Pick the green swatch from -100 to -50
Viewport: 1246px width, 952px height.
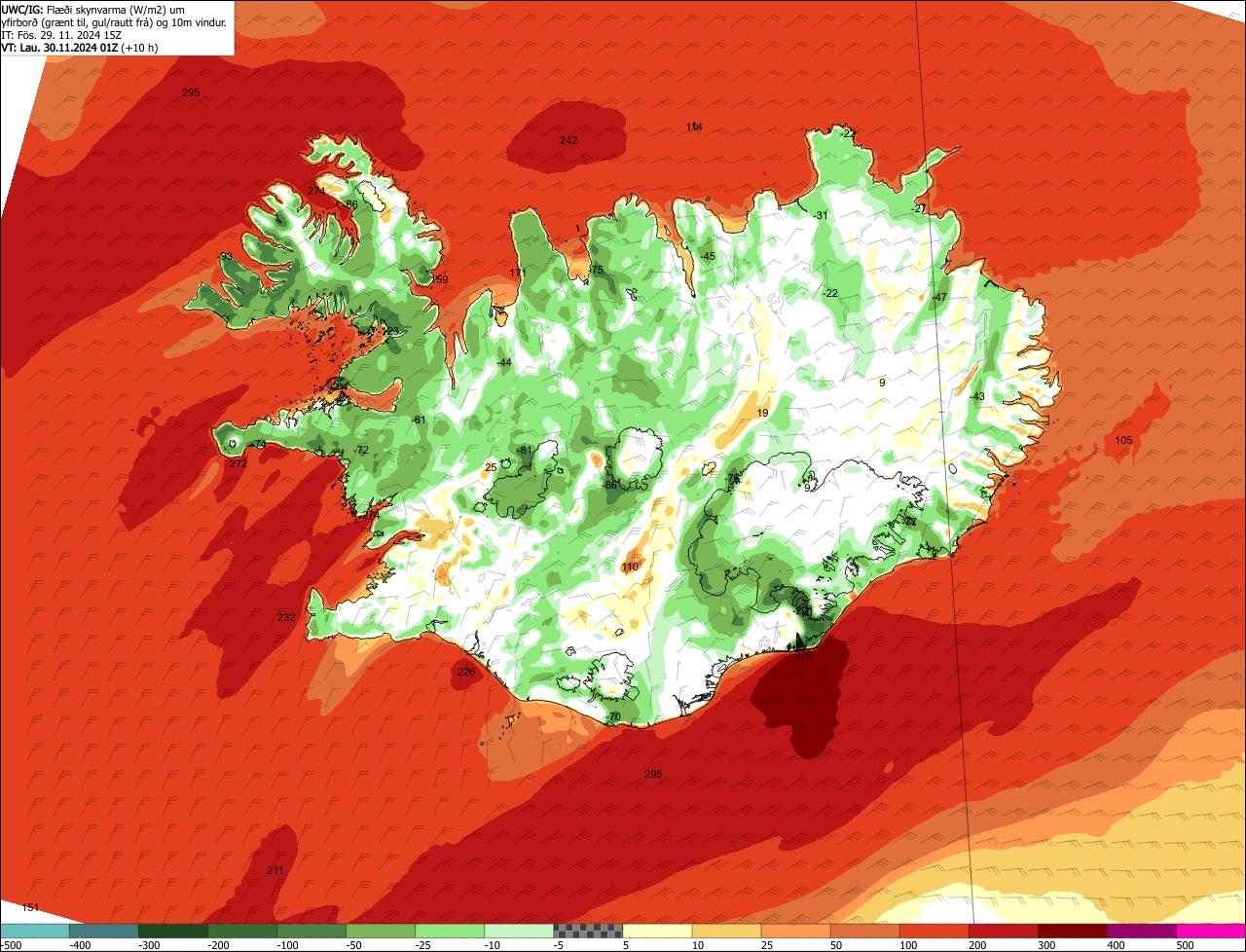tap(311, 931)
